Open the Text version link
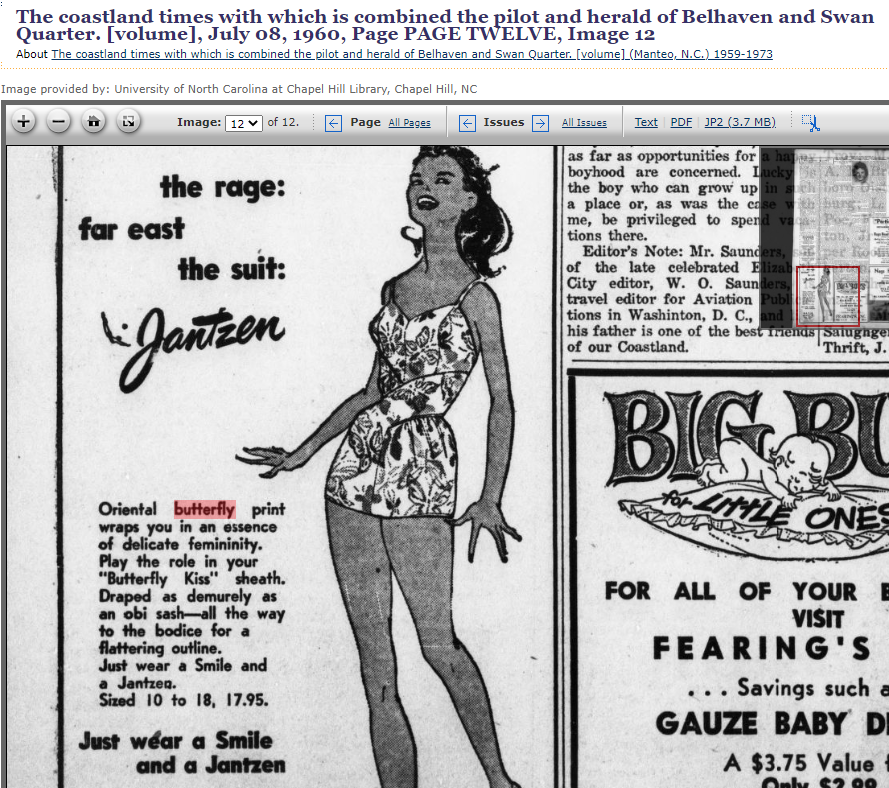This screenshot has height=788, width=889. tap(646, 122)
